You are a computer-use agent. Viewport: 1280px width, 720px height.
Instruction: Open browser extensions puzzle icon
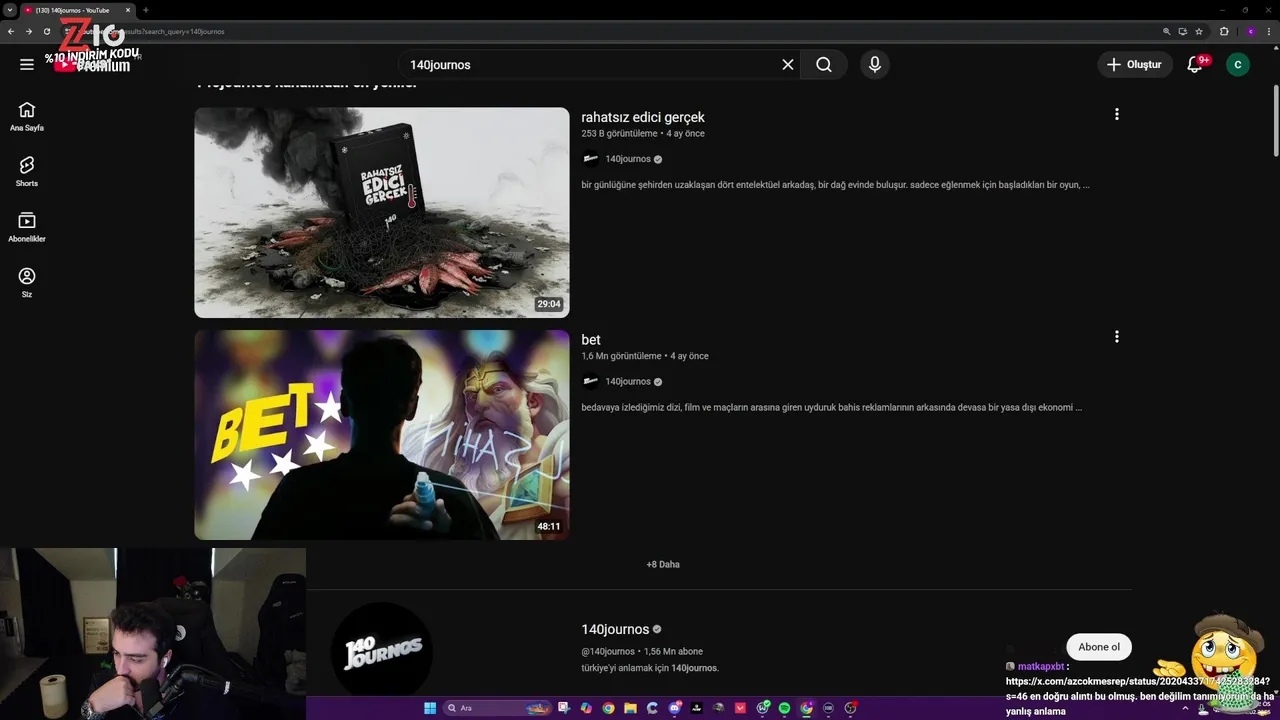(x=1224, y=31)
